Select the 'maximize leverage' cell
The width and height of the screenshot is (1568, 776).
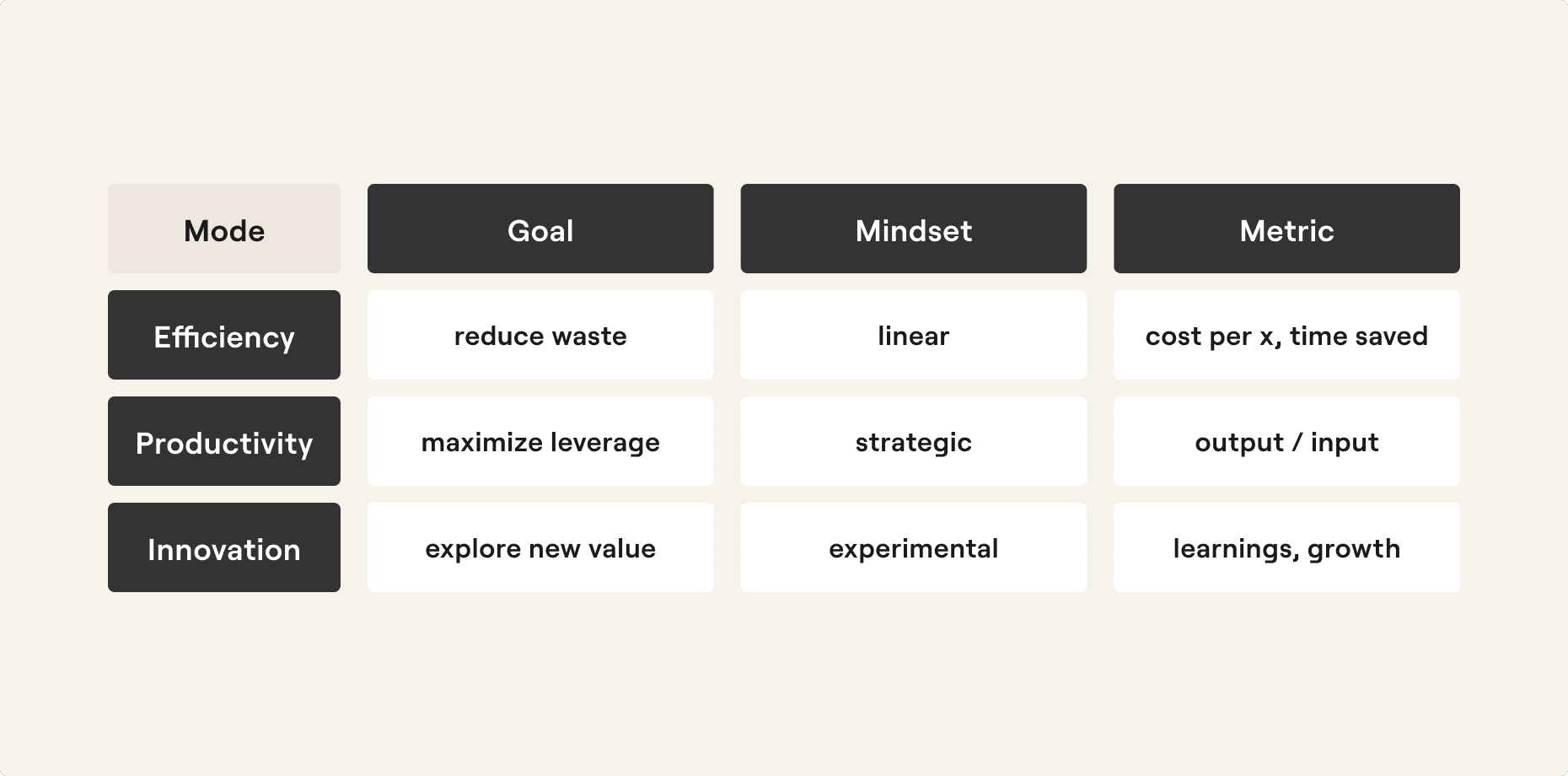[x=540, y=441]
